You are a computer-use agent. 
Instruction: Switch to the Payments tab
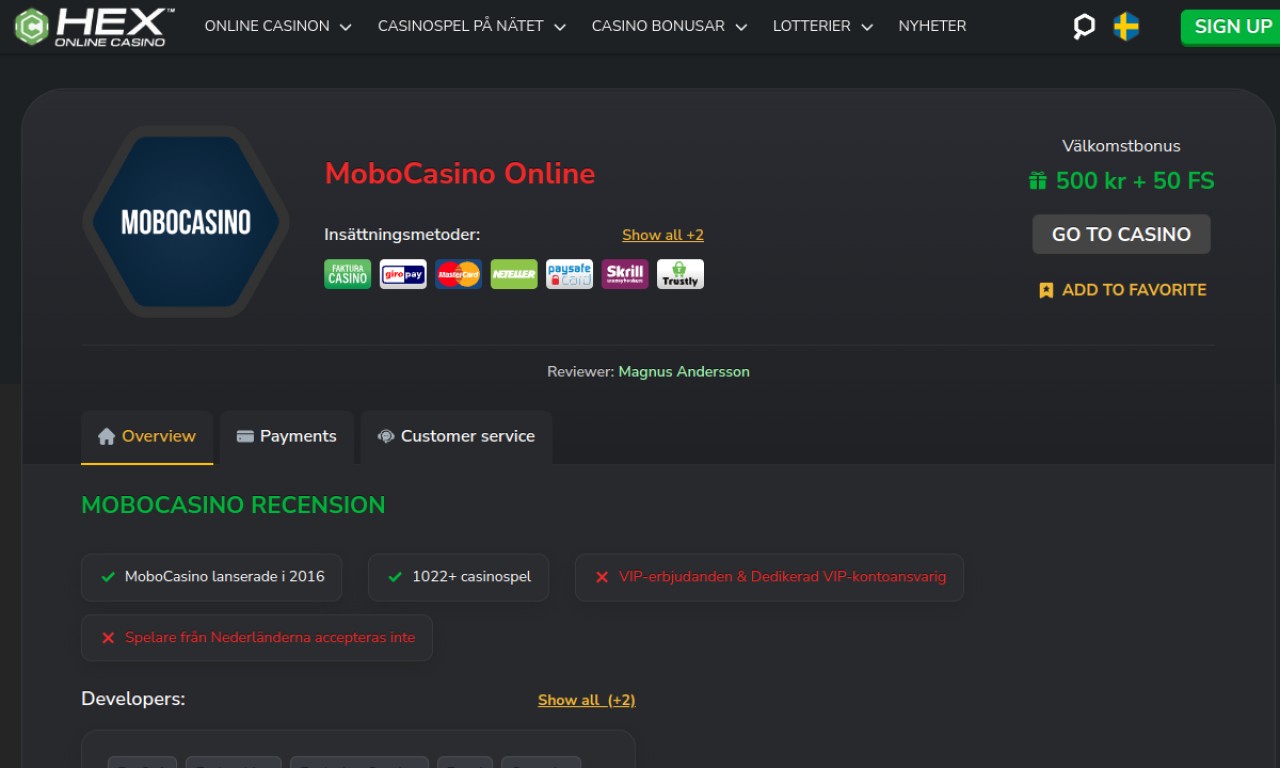(287, 437)
